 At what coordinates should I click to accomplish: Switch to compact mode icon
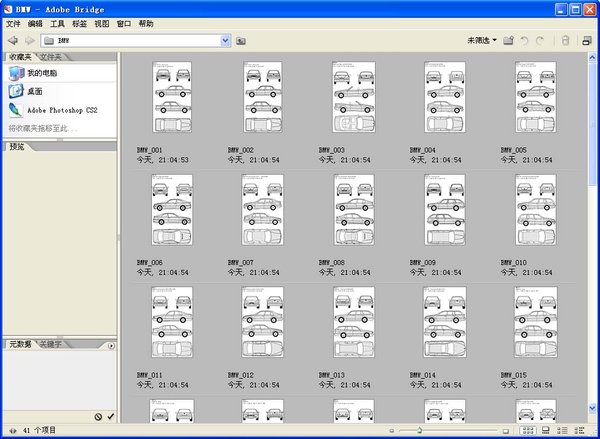pos(587,41)
